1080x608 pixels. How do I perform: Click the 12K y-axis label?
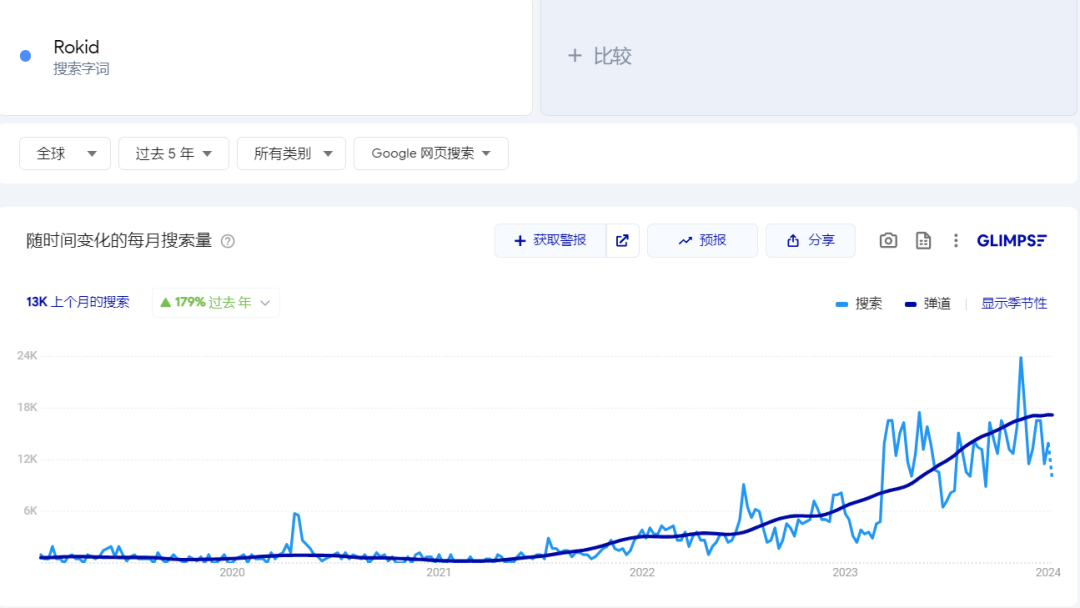(28, 459)
